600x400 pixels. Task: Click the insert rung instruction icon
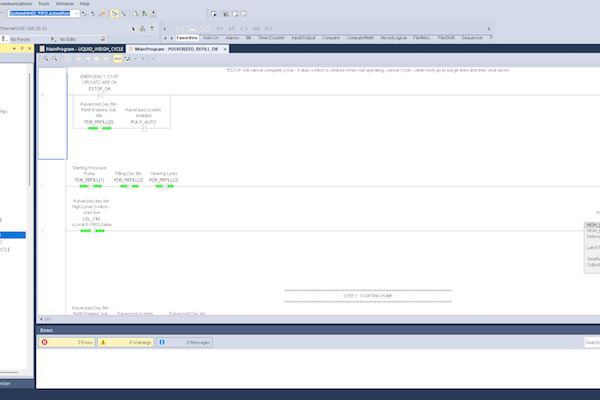tap(180, 29)
